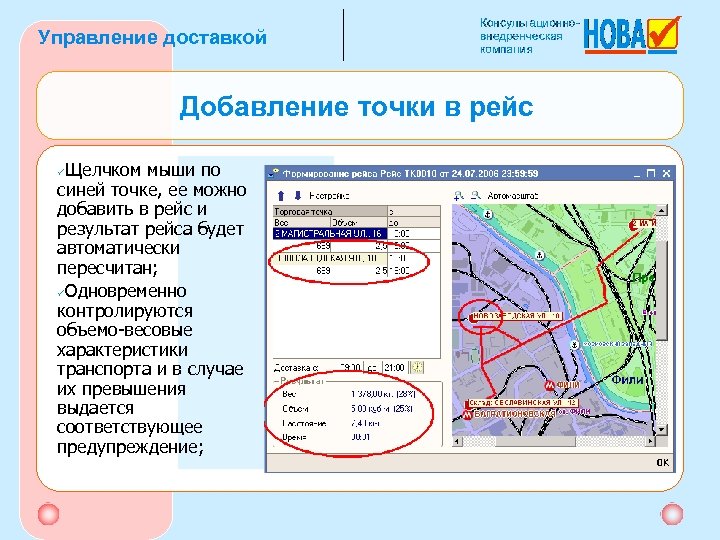720x540 pixels.
Task: Click the bottom-left round slide button
Action: point(49,514)
